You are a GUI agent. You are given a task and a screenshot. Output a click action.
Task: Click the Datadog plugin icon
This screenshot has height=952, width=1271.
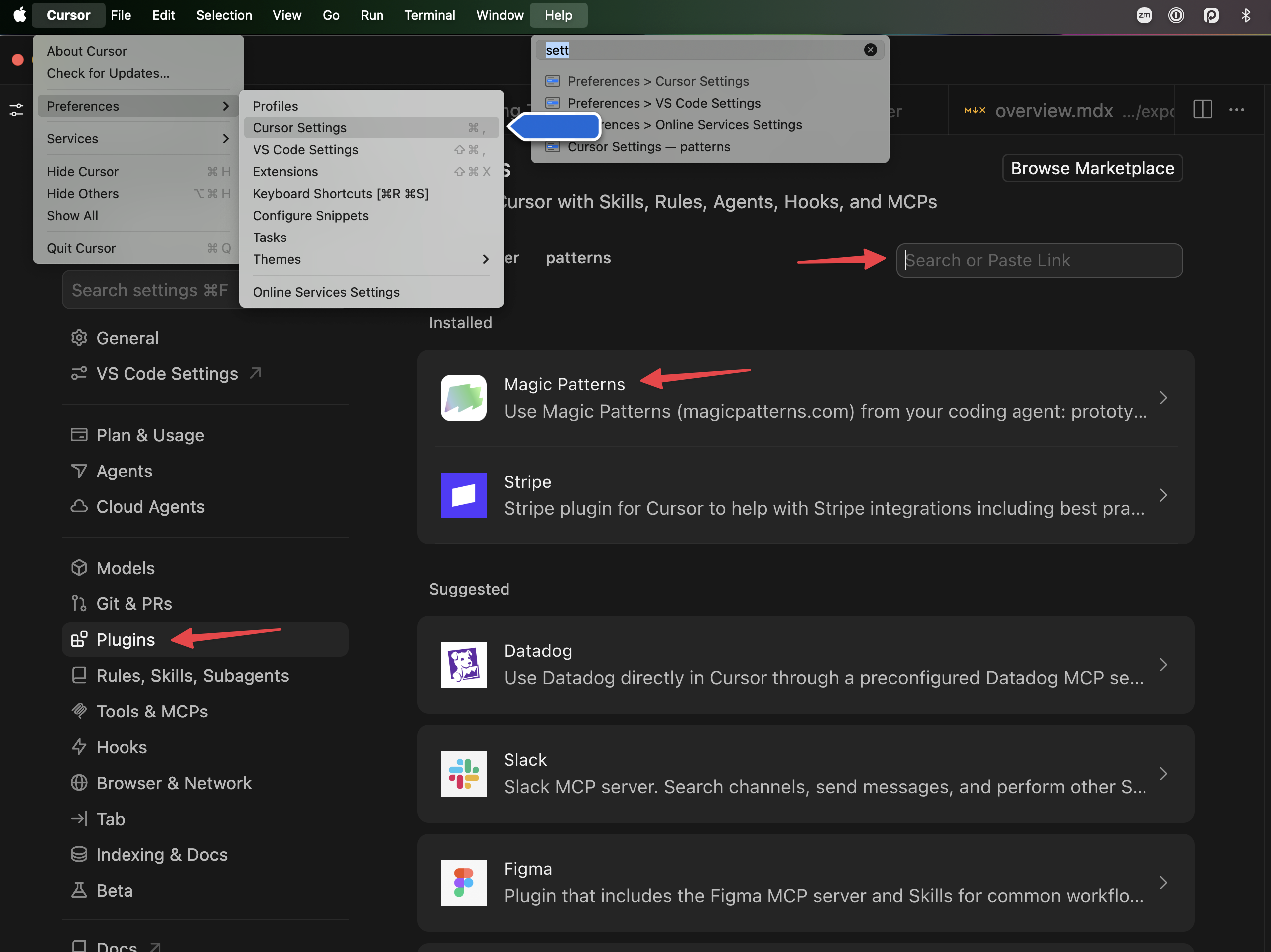pos(463,664)
